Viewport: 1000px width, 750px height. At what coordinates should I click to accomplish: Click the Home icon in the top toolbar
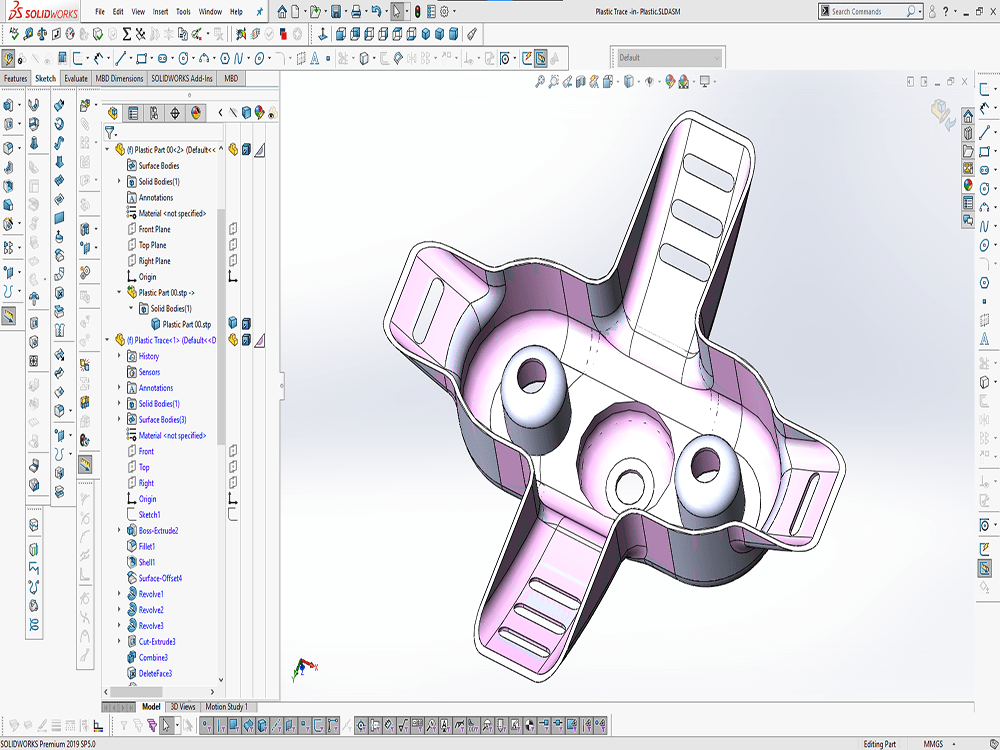(x=282, y=11)
